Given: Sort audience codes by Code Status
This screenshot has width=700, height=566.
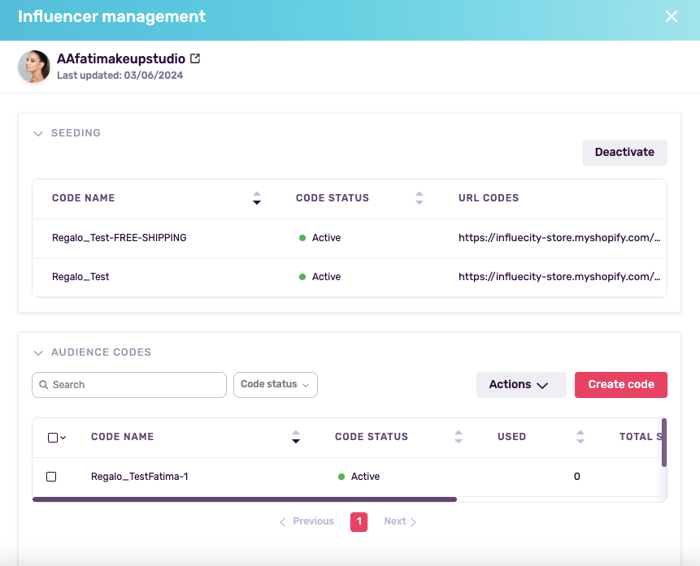Looking at the screenshot, I should (458, 437).
